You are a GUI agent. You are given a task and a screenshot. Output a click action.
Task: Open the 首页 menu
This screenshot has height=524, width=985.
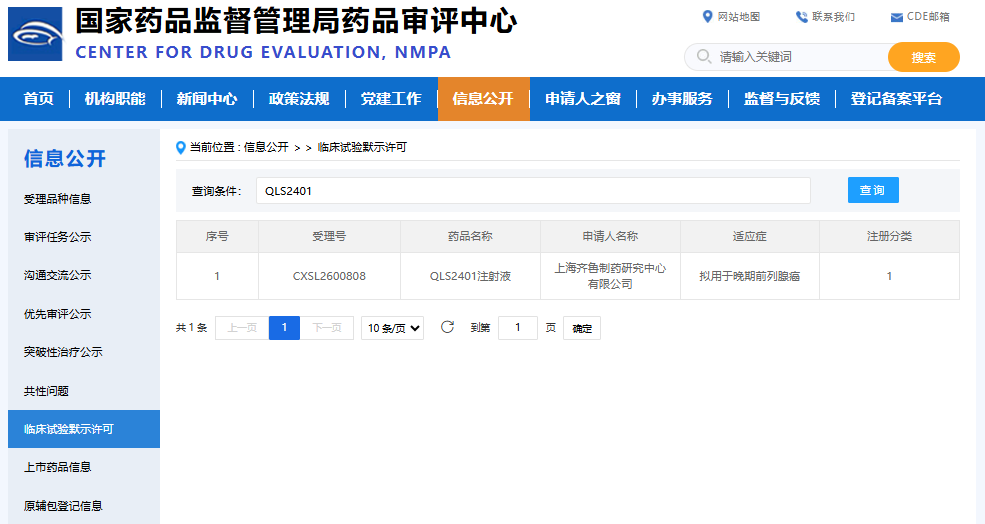coord(38,99)
